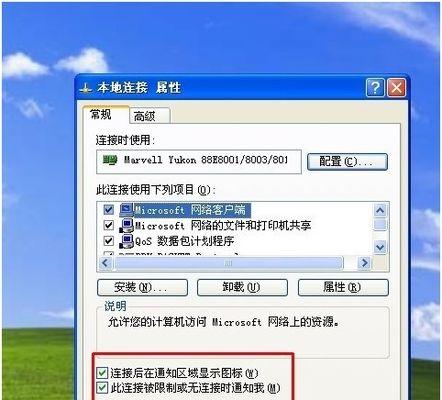The image size is (442, 400).
Task: Close the 本地连接 属性 dialog
Action: [x=396, y=88]
